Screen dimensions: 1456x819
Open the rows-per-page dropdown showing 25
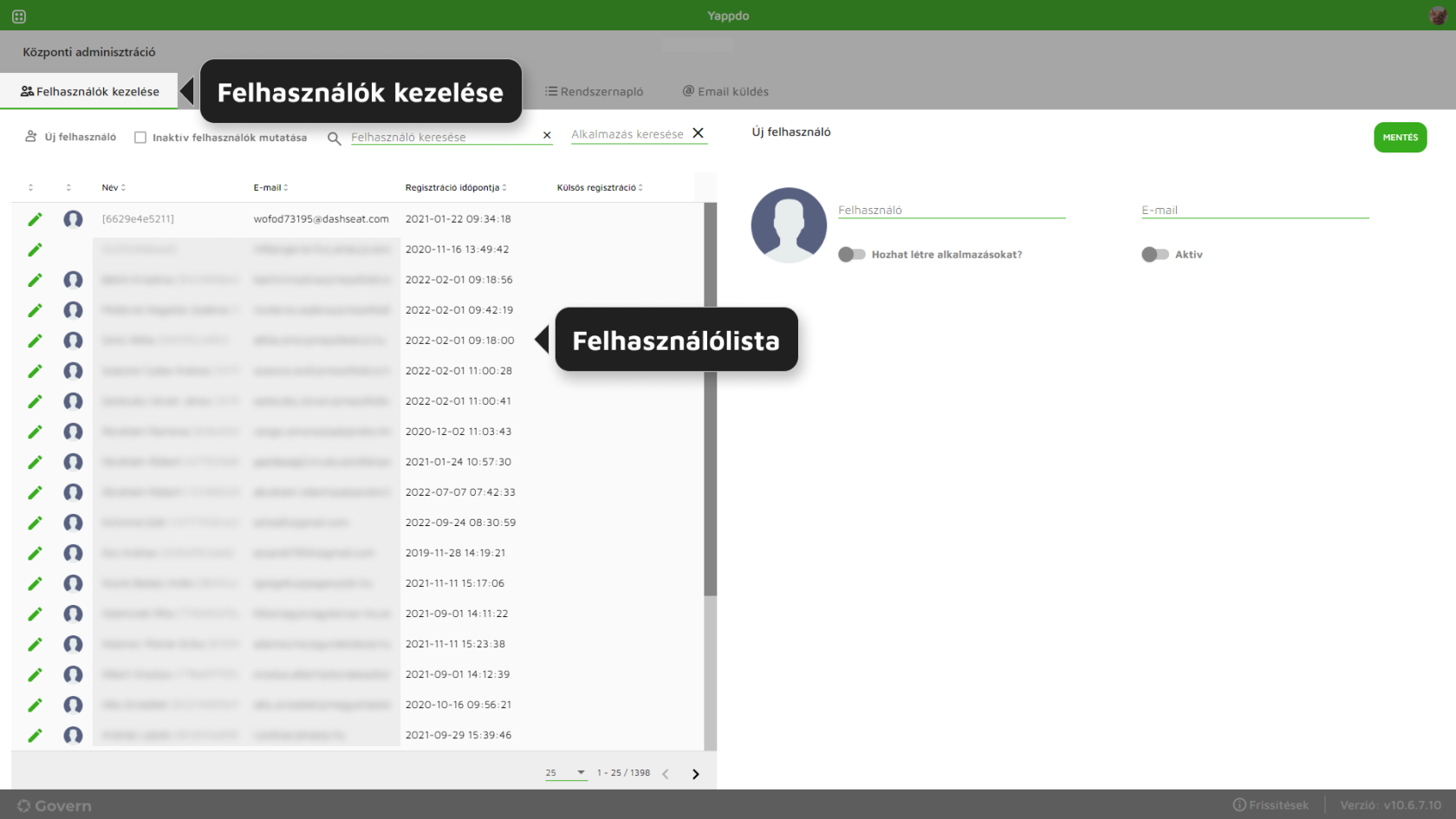[x=566, y=772]
